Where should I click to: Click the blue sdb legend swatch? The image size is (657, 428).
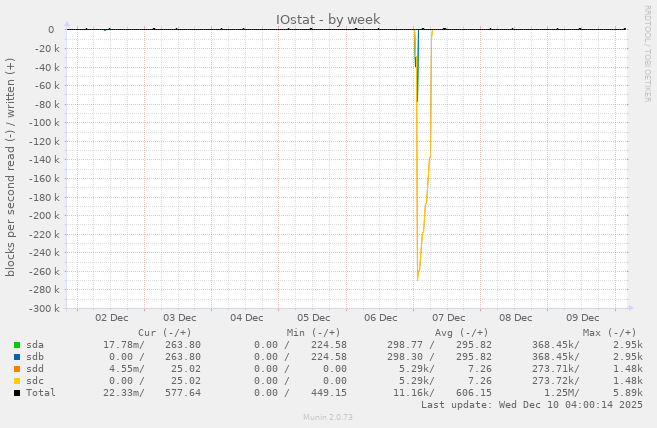click(x=17, y=357)
